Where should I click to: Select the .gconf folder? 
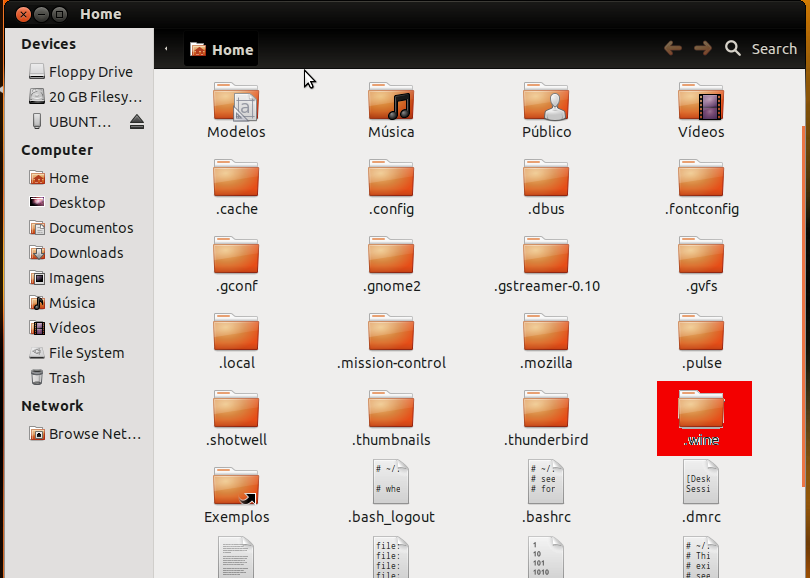236,264
